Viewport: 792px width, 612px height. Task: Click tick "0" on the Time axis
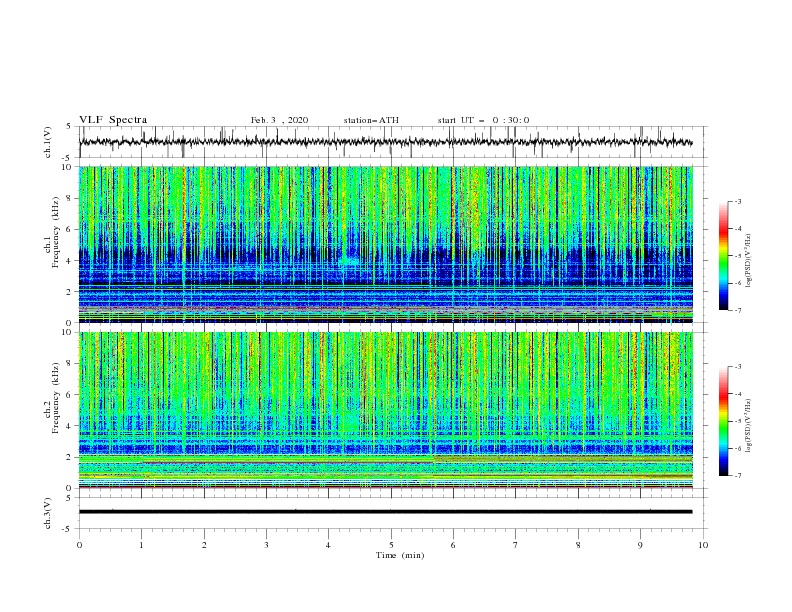[79, 545]
